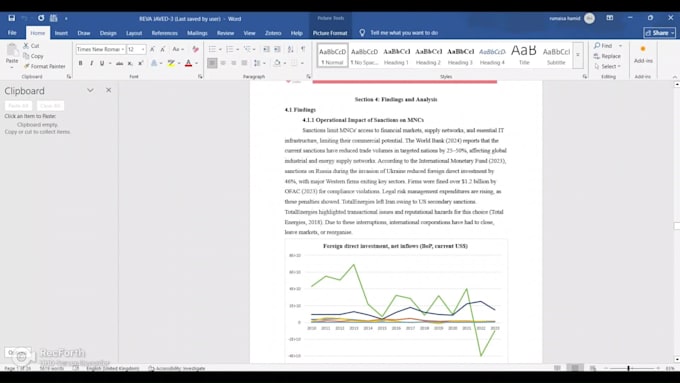Open the Bullets list dropdown
Viewport: 680px width, 383px height.
click(220, 49)
